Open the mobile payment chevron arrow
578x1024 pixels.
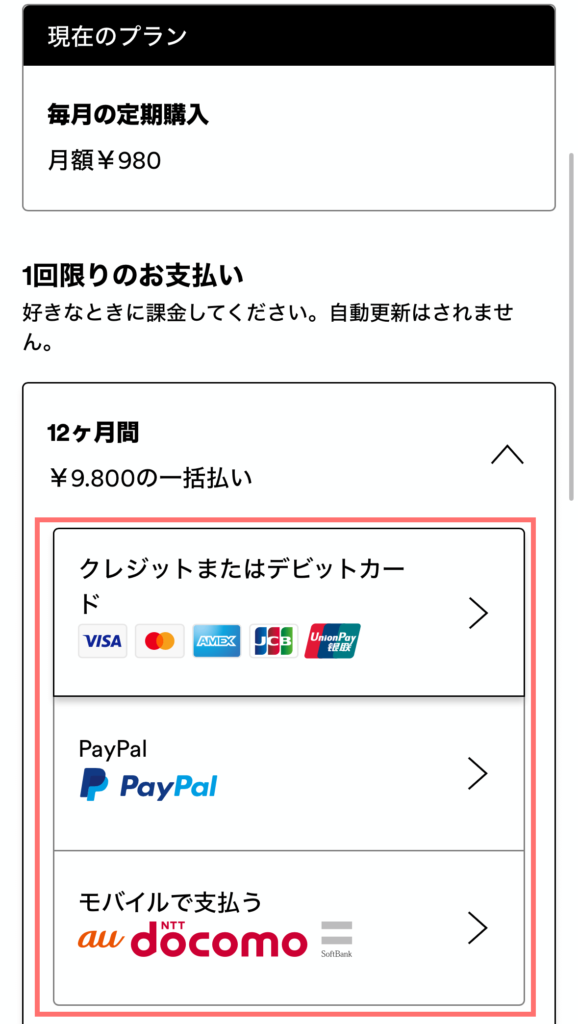(479, 927)
